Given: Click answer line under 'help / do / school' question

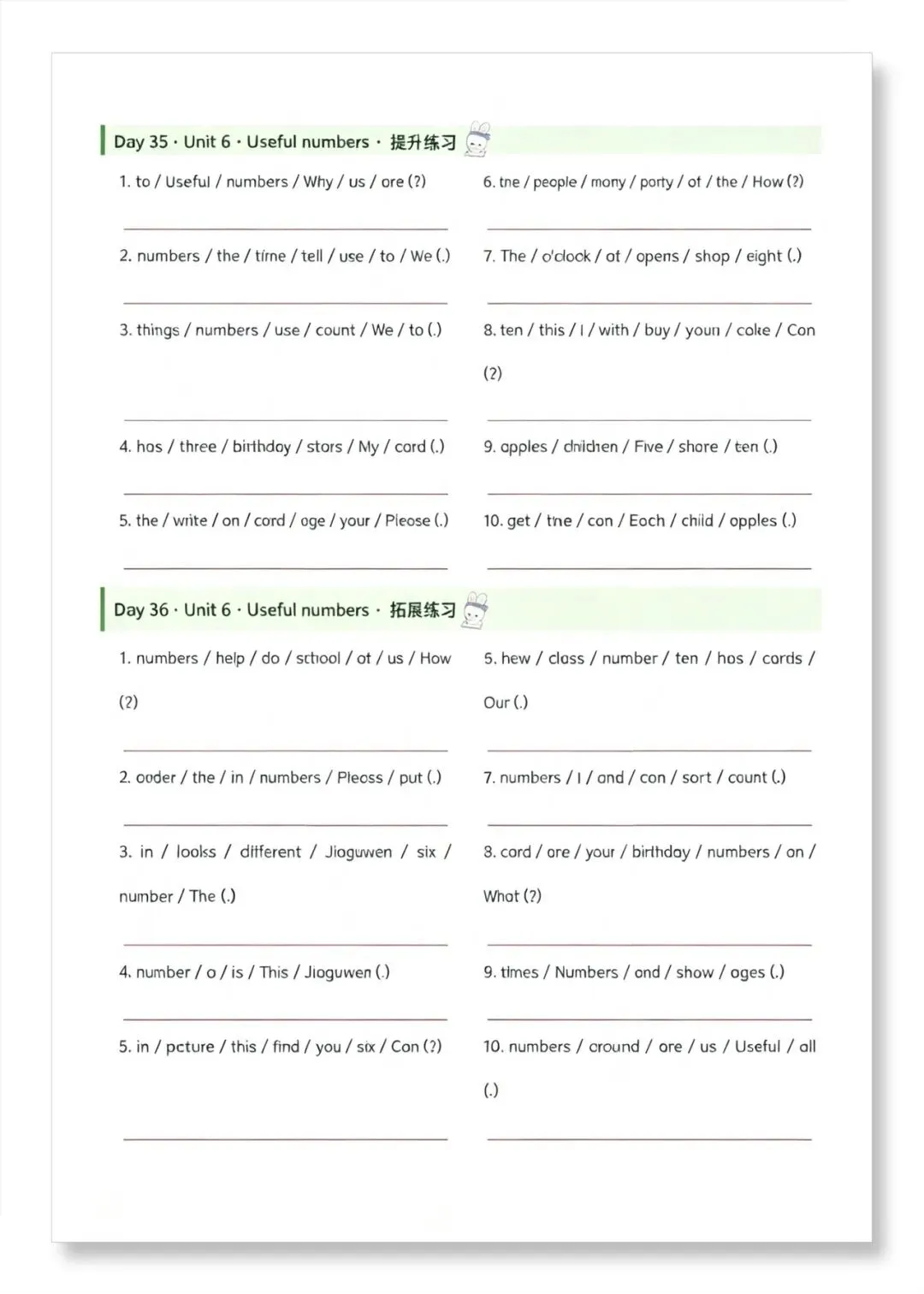Looking at the screenshot, I should coord(286,751).
